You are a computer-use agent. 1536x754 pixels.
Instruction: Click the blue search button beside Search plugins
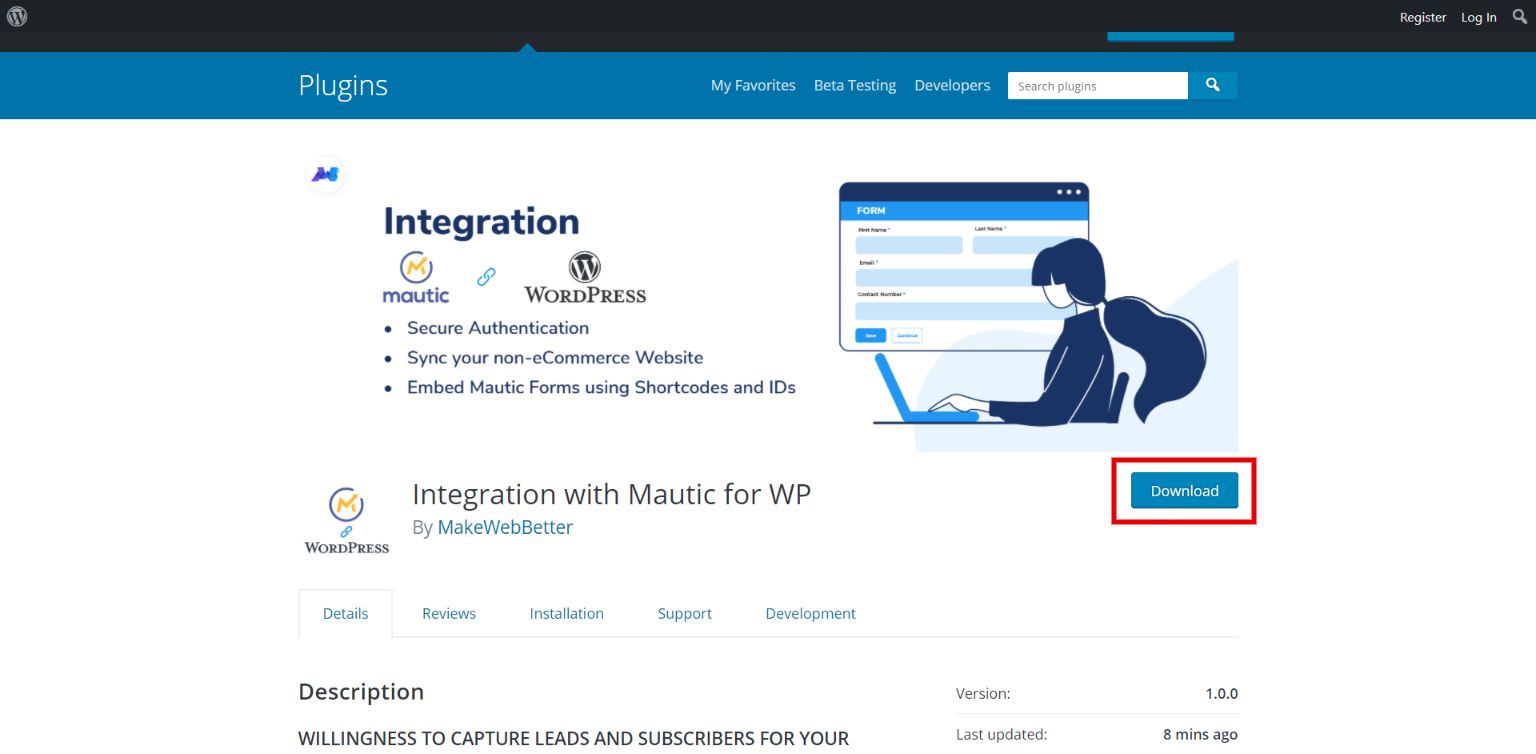pyautogui.click(x=1212, y=85)
